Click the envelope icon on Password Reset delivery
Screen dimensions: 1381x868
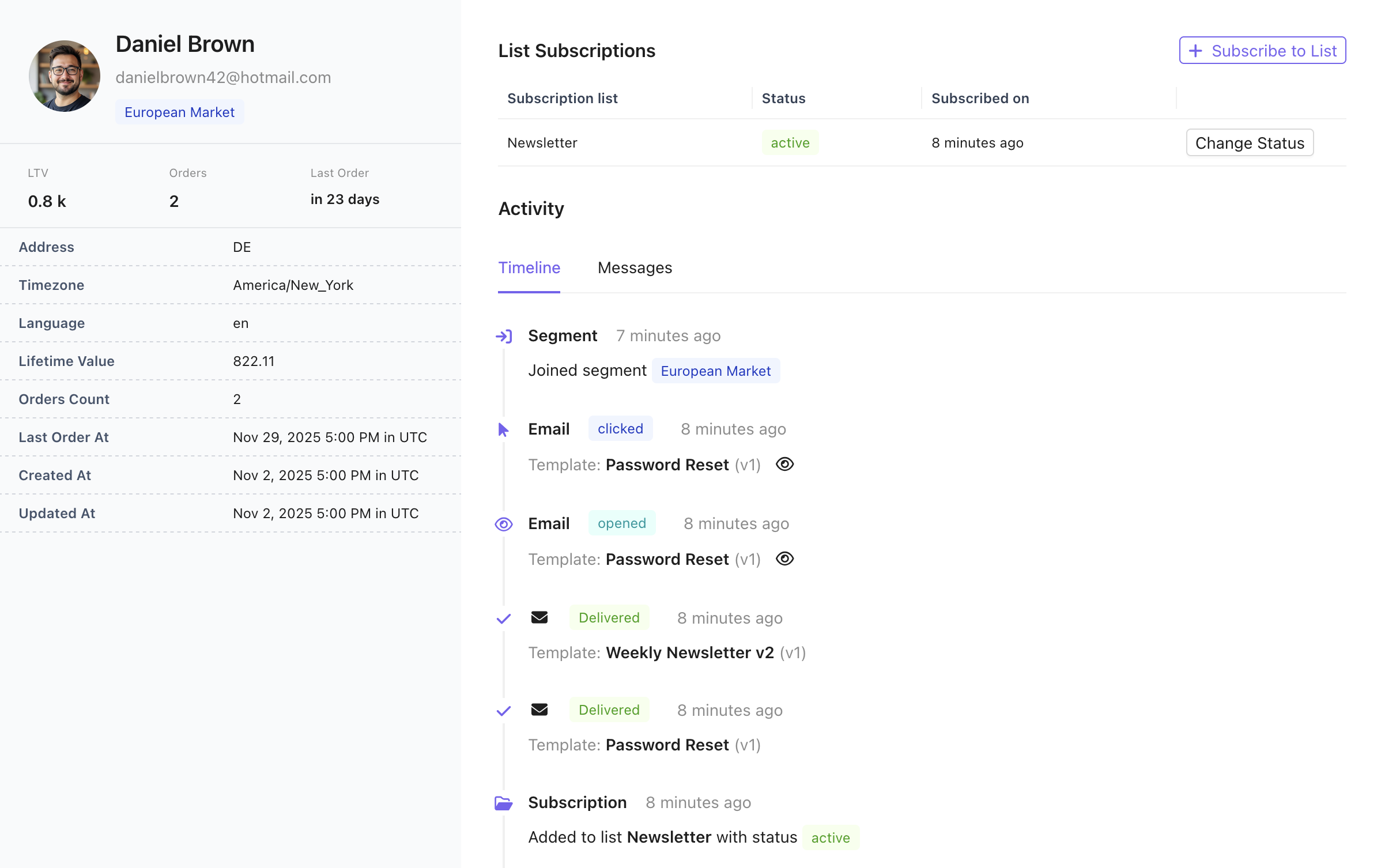[539, 710]
